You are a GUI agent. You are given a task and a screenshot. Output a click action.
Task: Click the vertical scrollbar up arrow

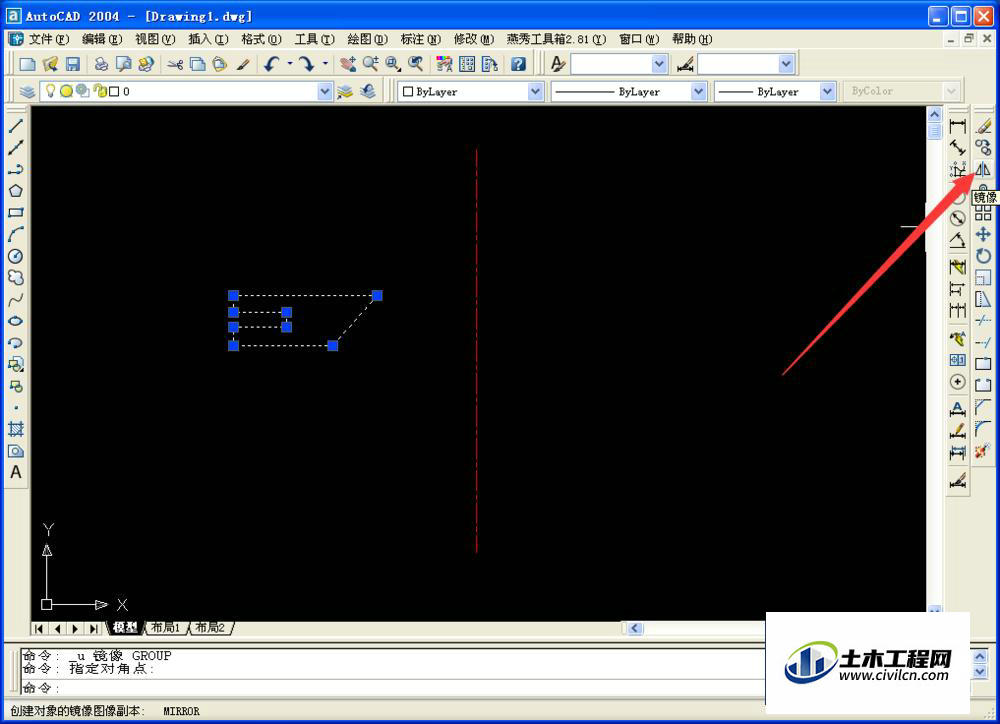pos(934,114)
